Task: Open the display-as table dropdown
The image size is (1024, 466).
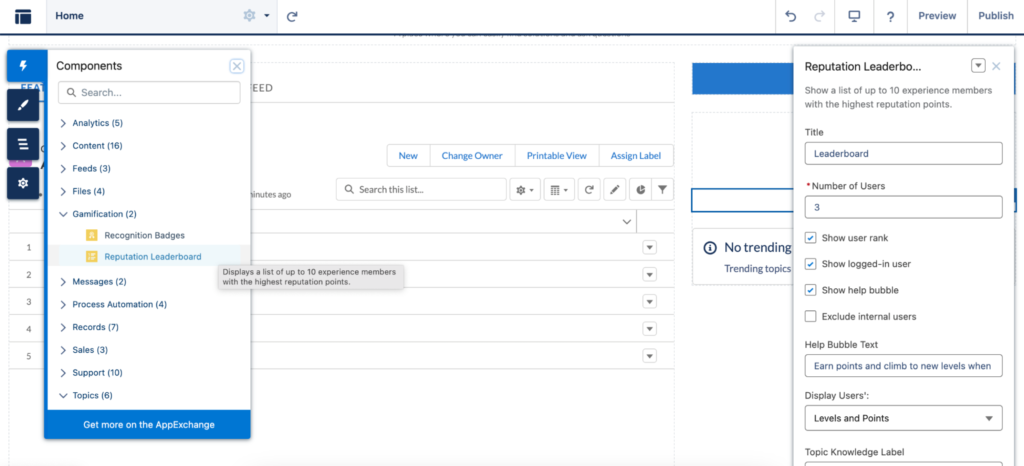Action: 559,190
